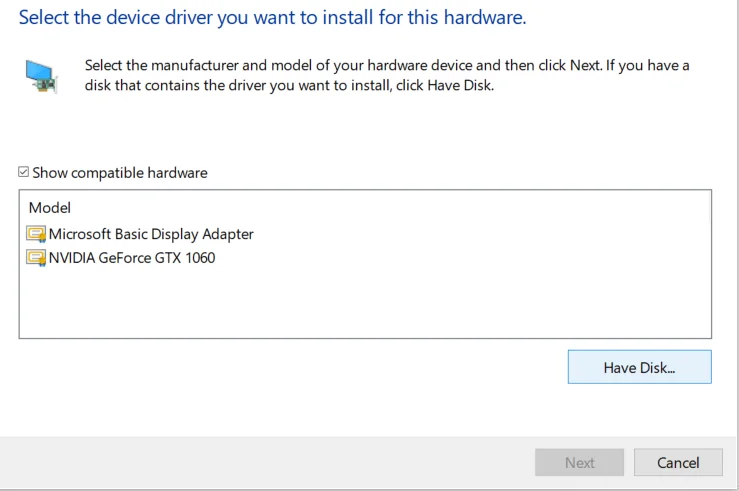Click the Model column header
The height and width of the screenshot is (491, 739).
click(50, 208)
